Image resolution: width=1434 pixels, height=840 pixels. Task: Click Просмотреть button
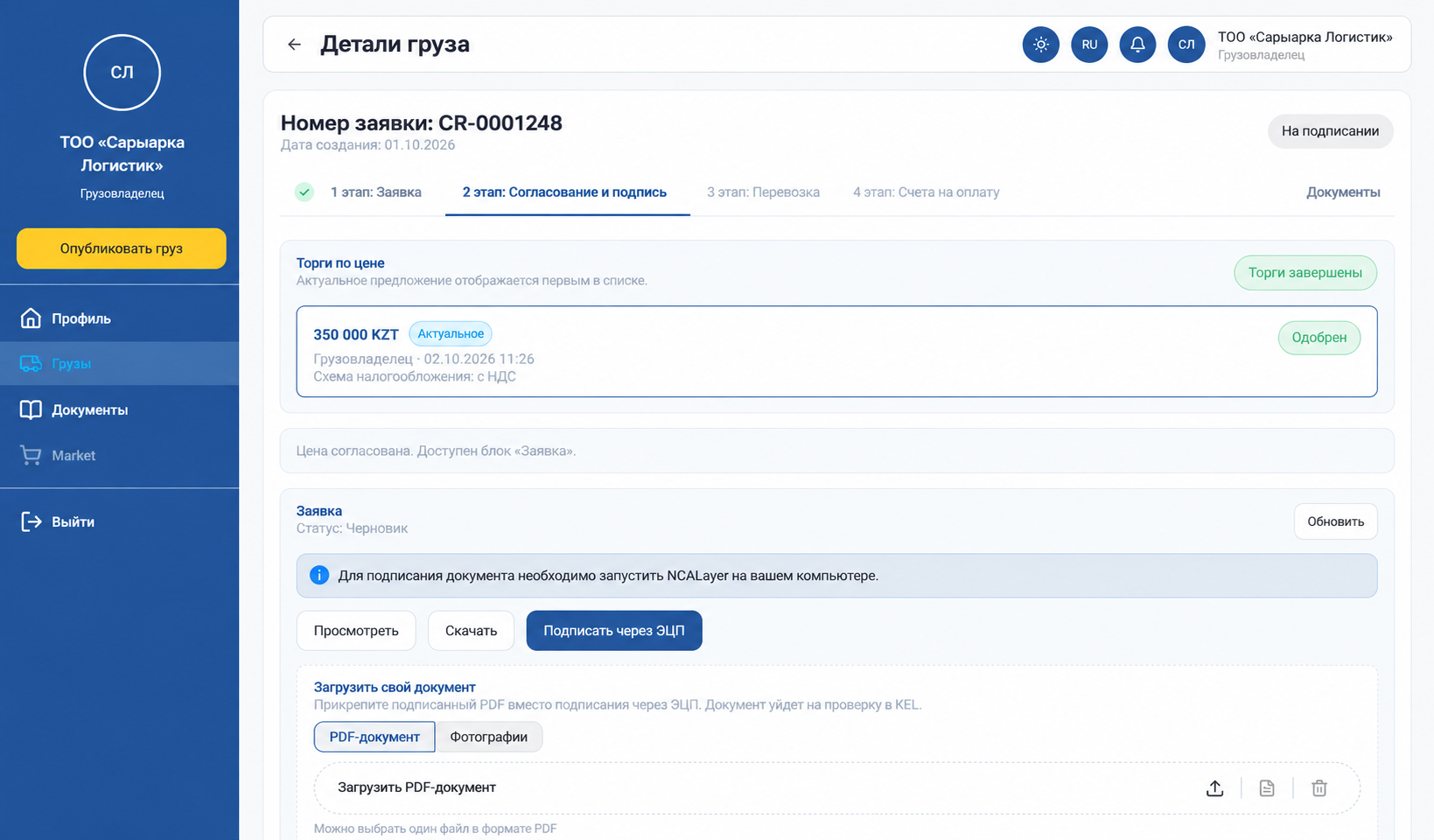[x=356, y=631]
